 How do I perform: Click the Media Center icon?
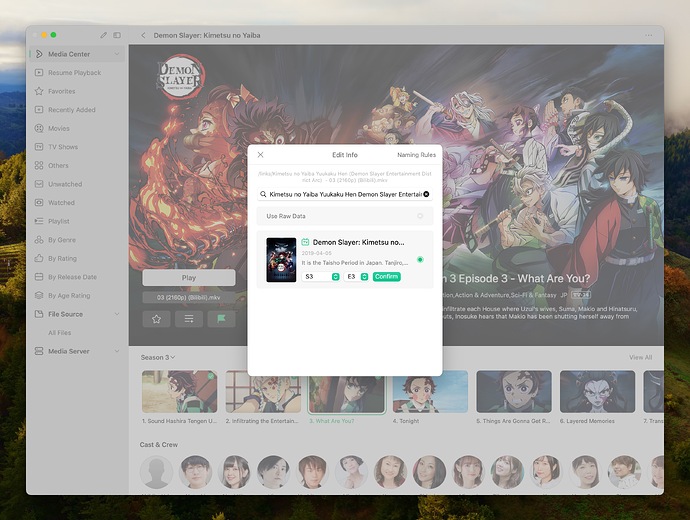(39, 54)
